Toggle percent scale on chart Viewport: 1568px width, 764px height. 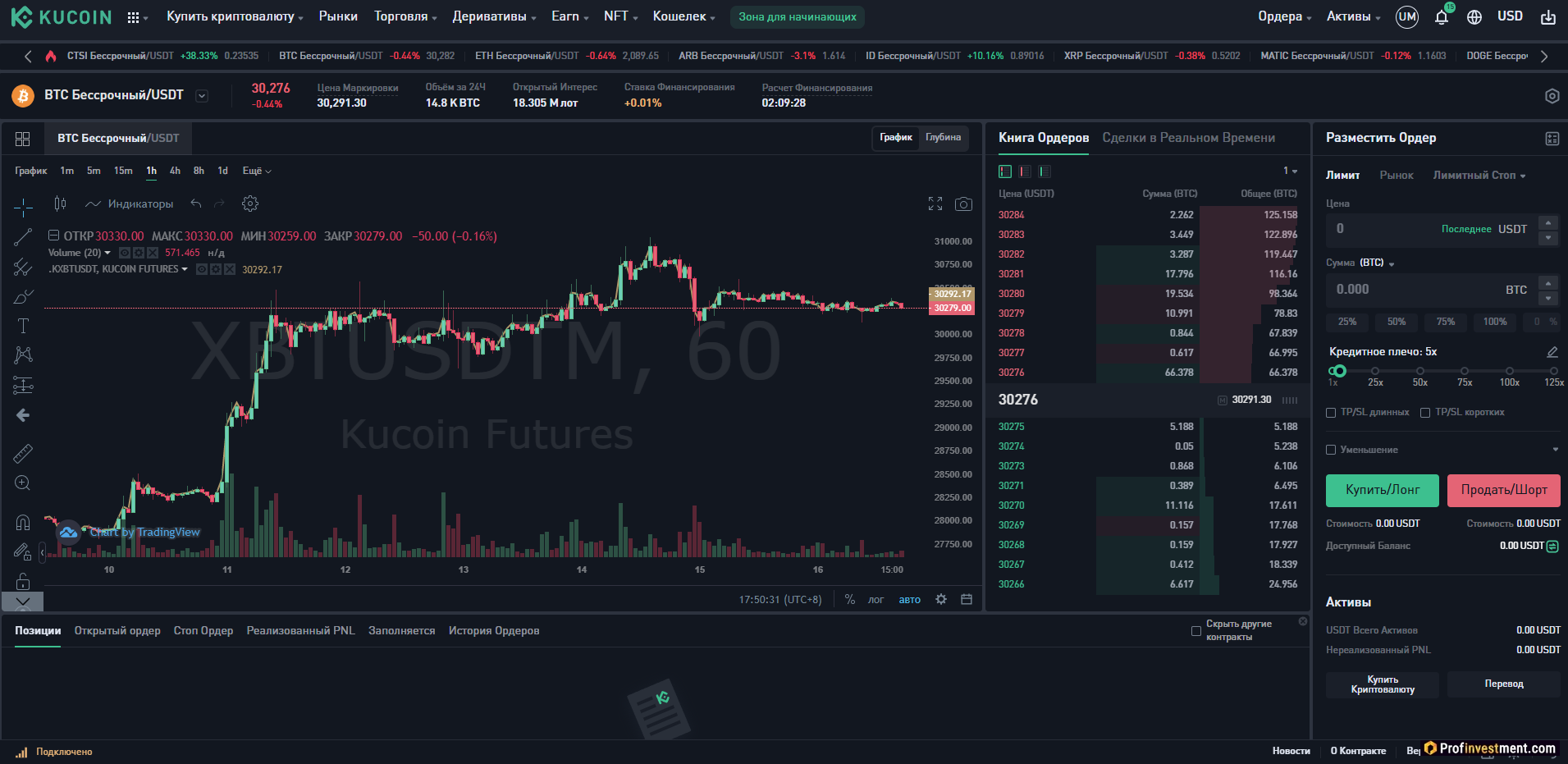click(x=850, y=600)
